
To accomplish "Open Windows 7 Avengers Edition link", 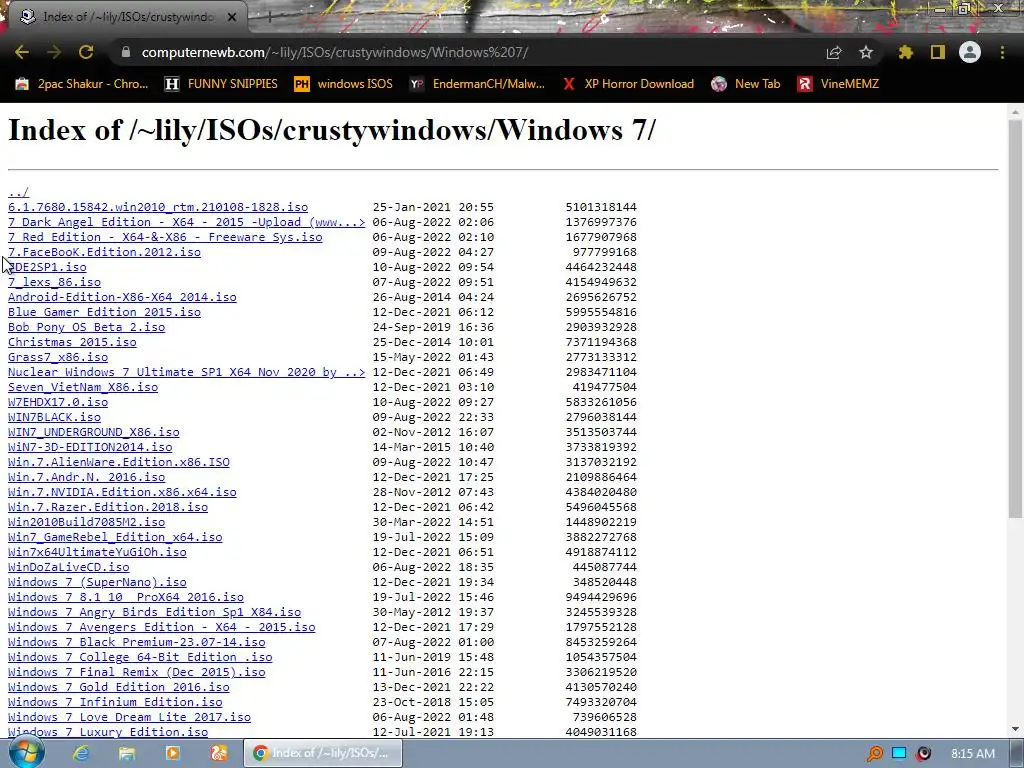I will coord(161,628).
